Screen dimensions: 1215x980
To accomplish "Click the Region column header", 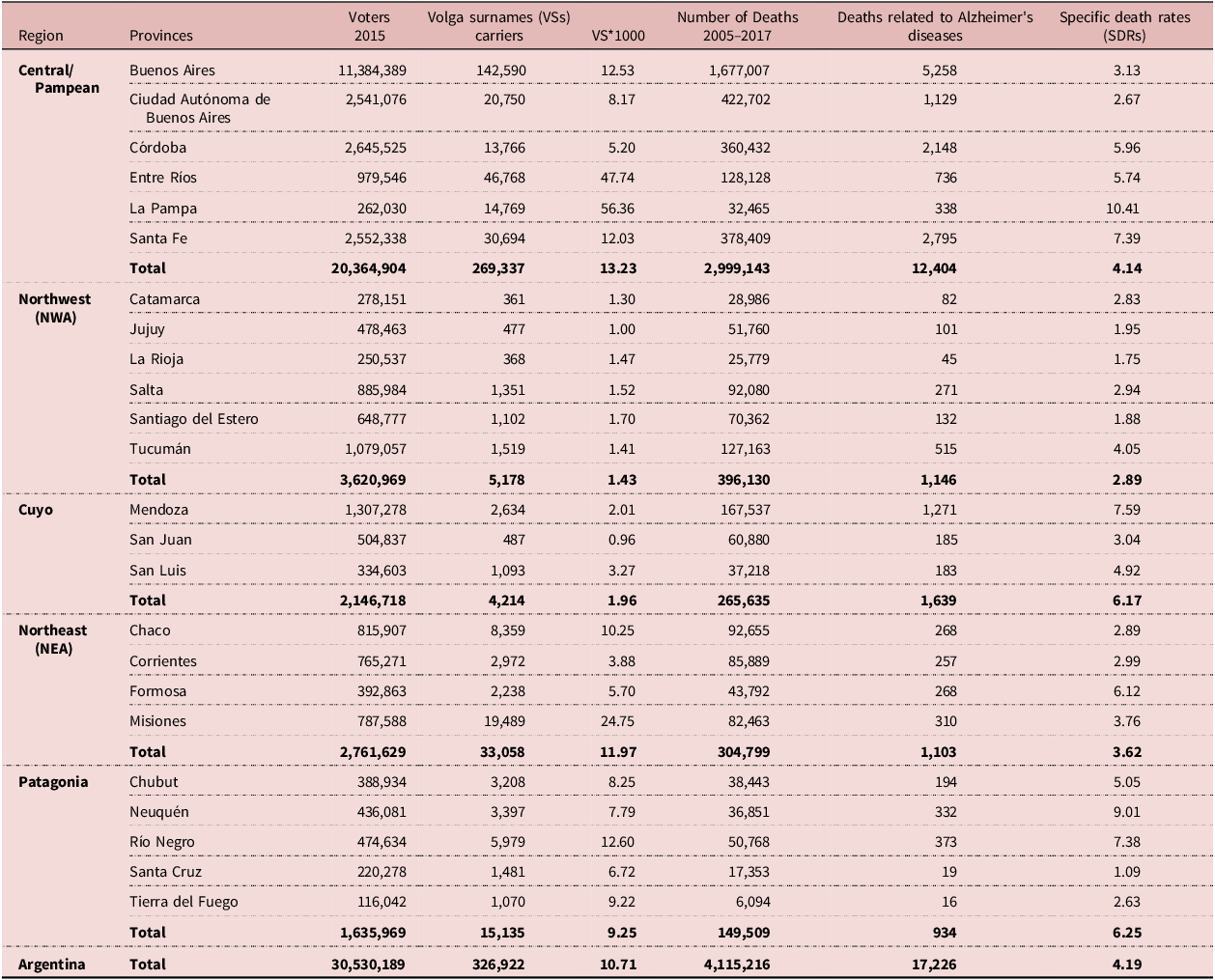I will click(x=41, y=36).
